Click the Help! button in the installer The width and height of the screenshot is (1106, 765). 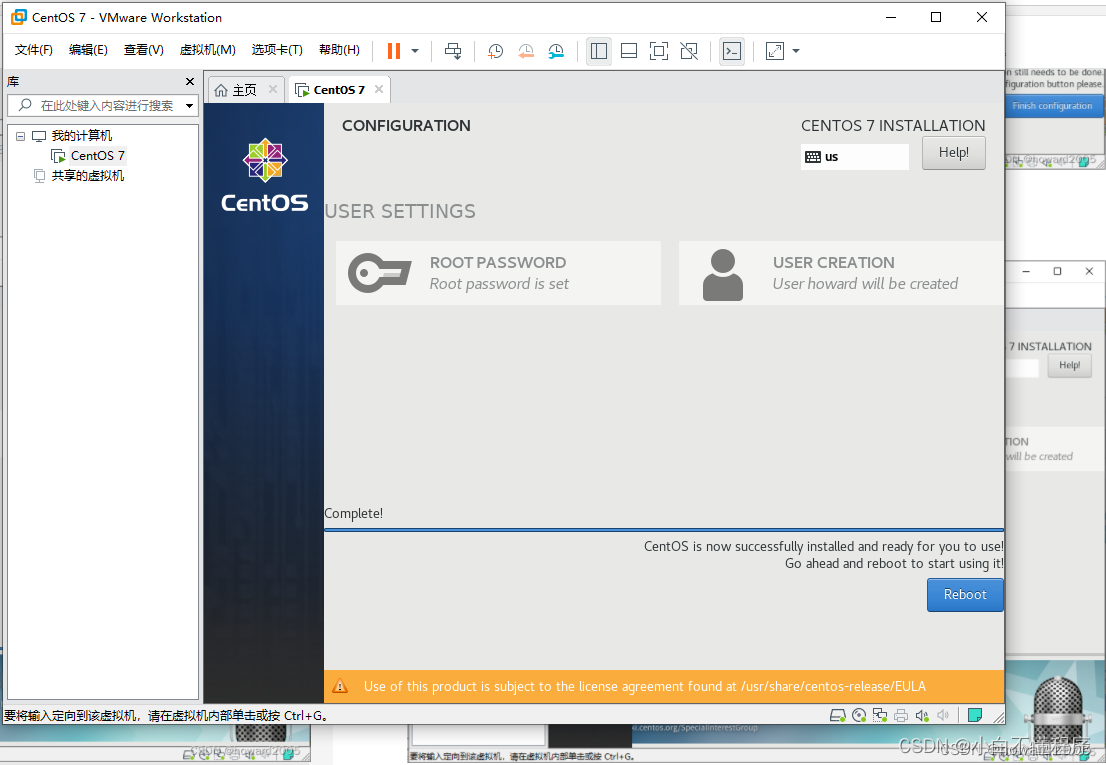click(x=954, y=153)
